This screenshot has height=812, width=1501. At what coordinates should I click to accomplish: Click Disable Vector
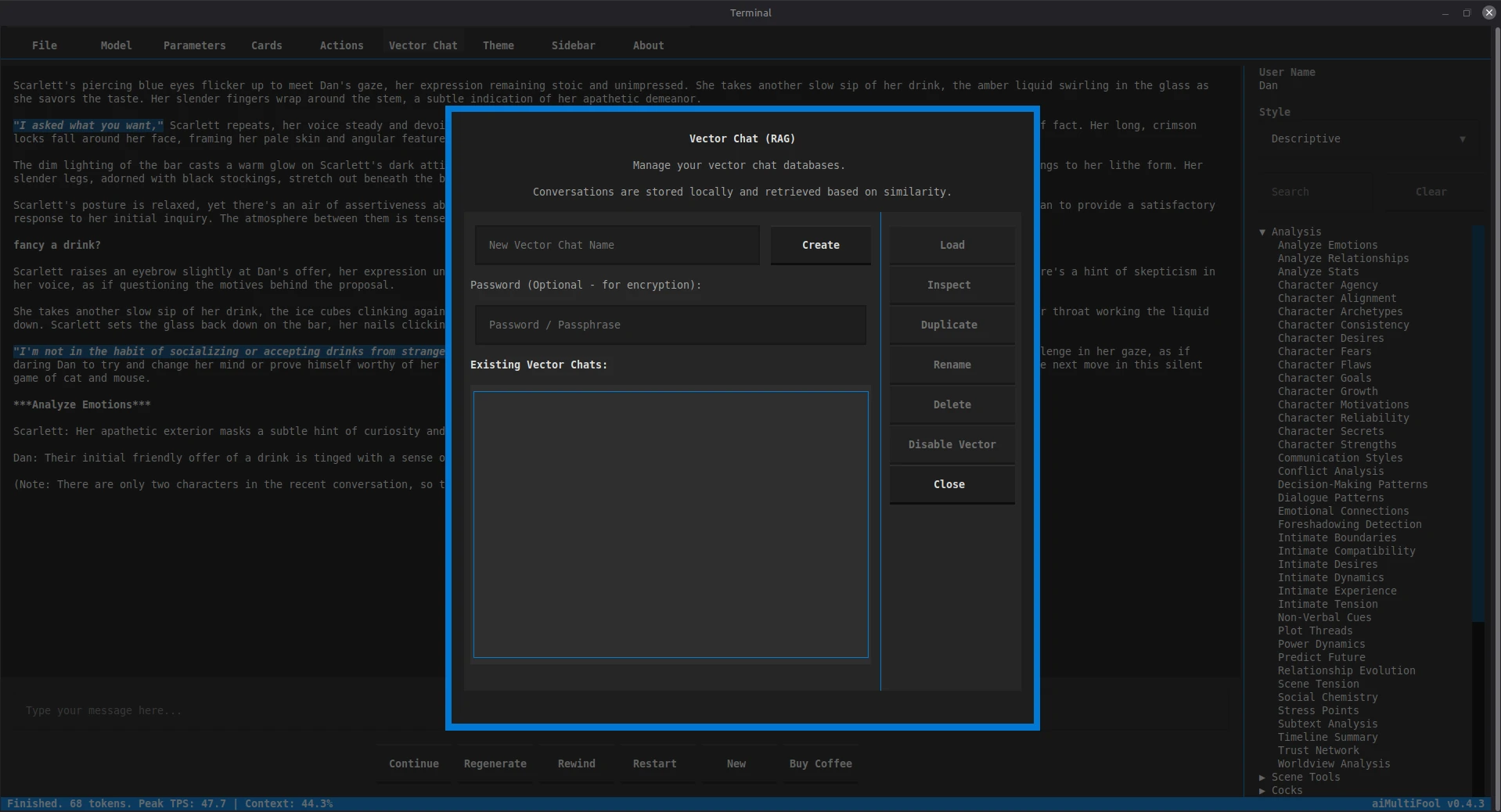[950, 444]
